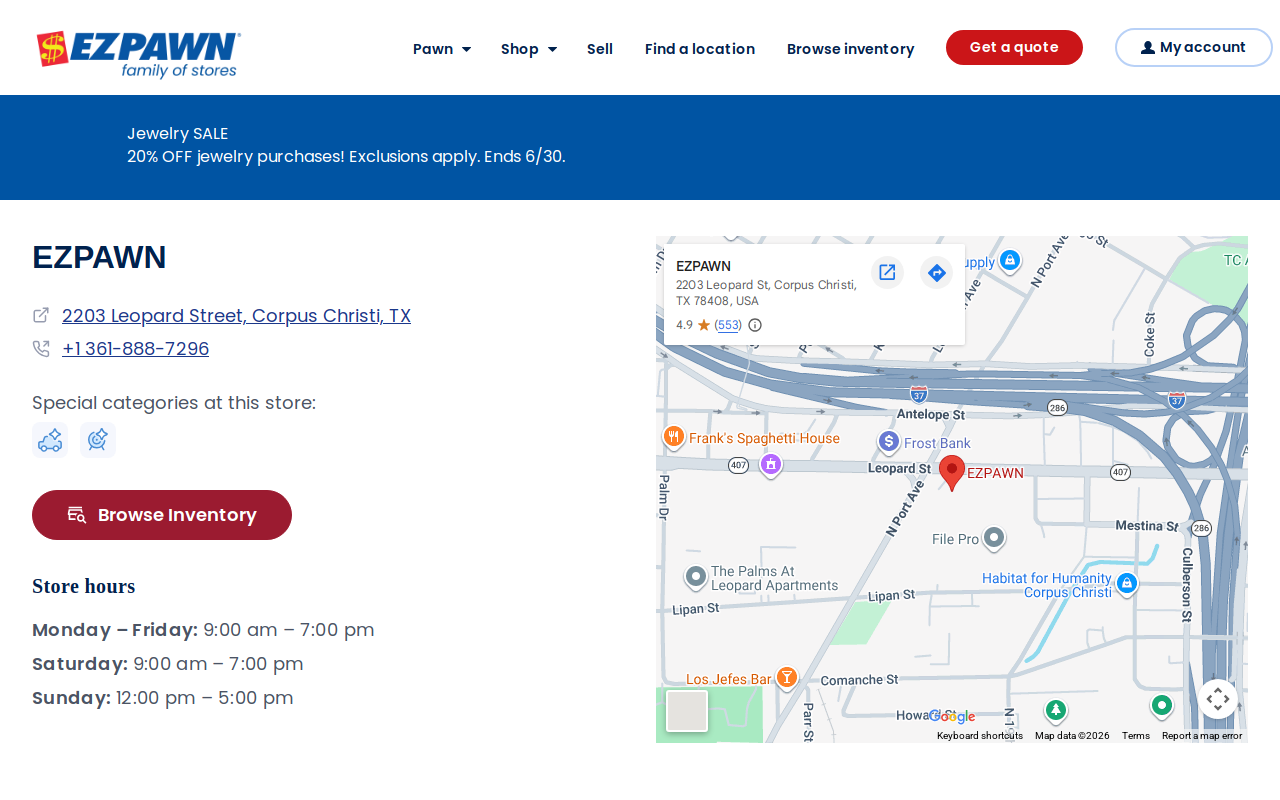Click the Jewelry SALE banner text
Image resolution: width=1280 pixels, height=800 pixels.
[x=177, y=133]
